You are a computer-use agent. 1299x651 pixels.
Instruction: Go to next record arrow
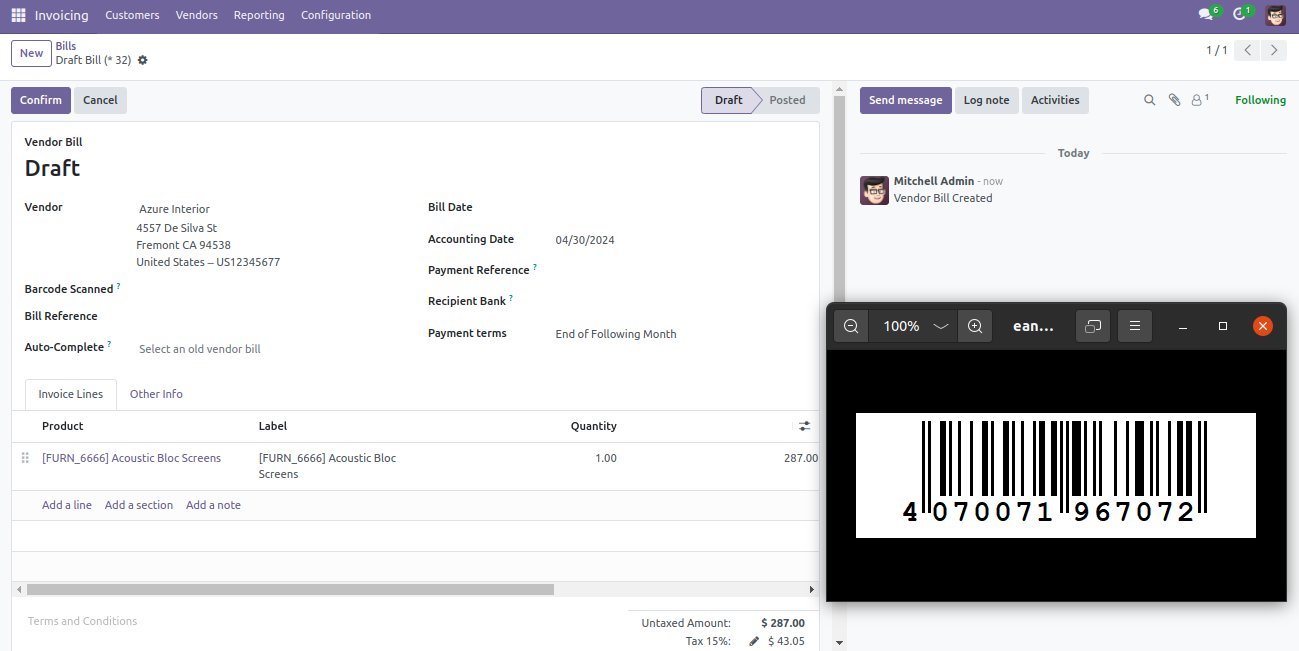1274,50
